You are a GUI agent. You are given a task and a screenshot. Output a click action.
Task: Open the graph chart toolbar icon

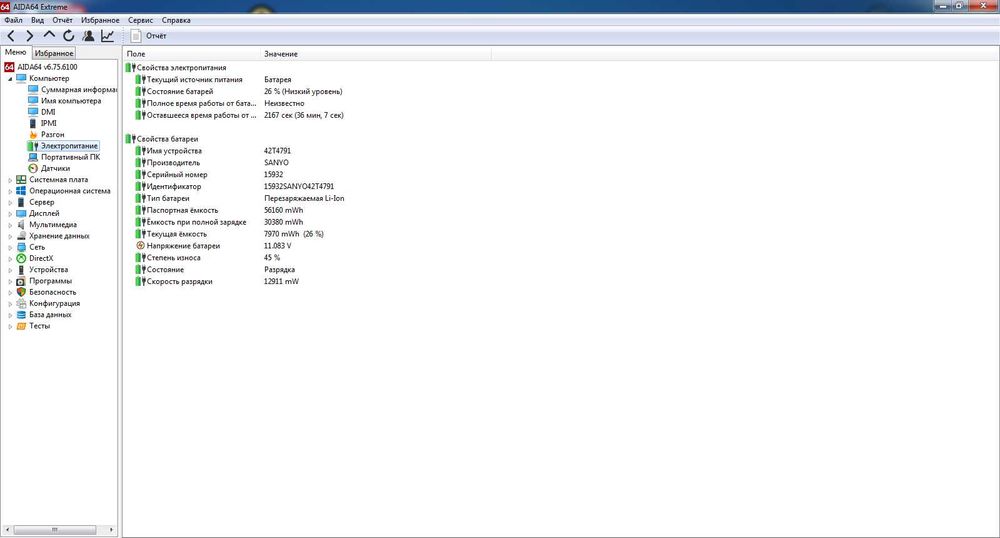pos(108,36)
